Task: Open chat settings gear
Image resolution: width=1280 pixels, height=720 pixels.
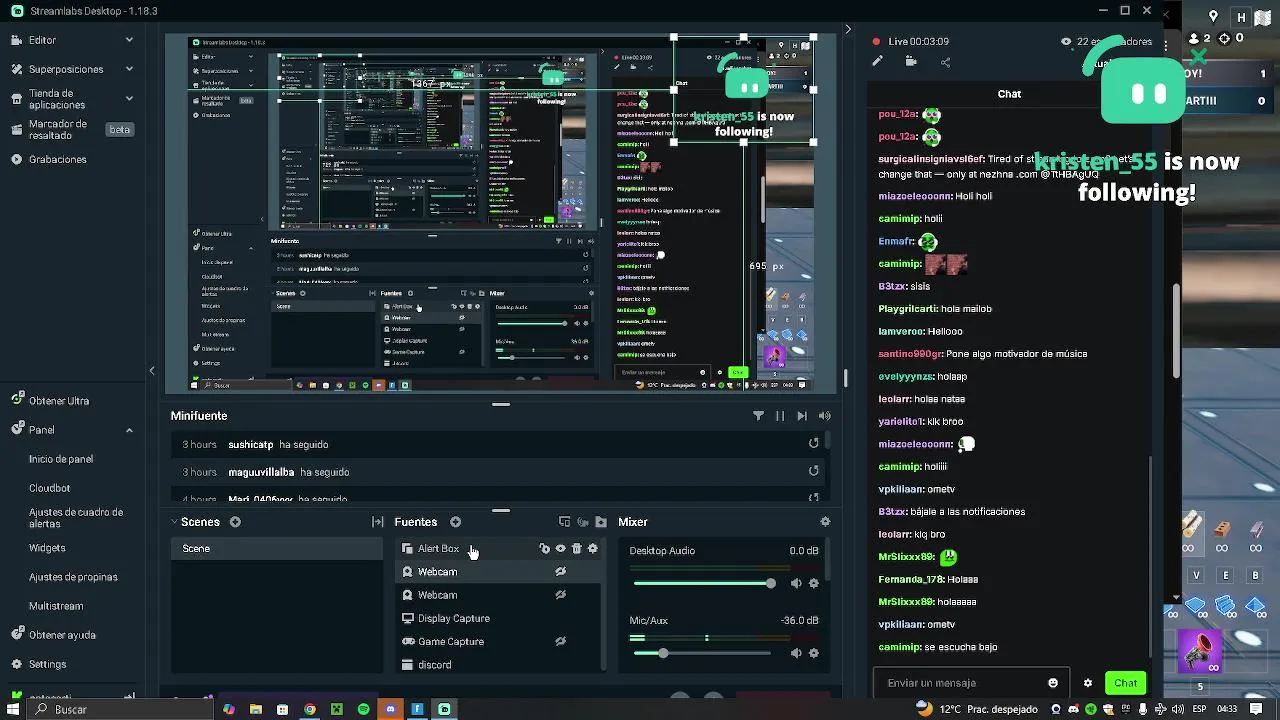Action: click(1088, 683)
